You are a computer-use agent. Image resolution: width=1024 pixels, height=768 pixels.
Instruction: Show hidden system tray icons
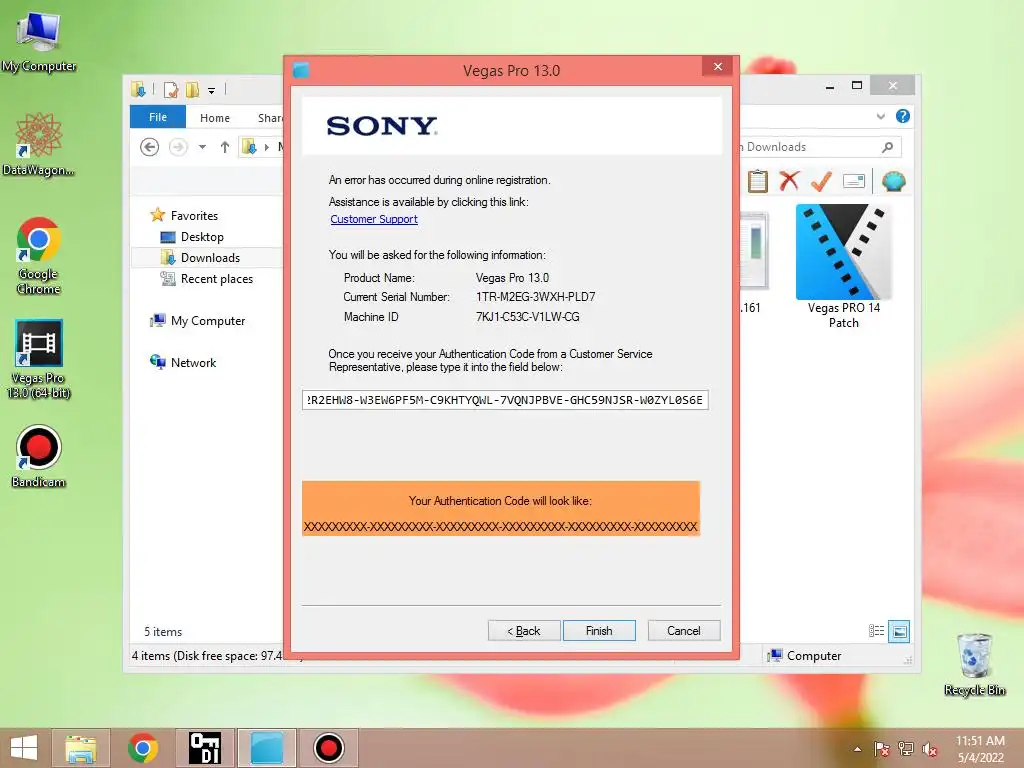[x=857, y=749]
